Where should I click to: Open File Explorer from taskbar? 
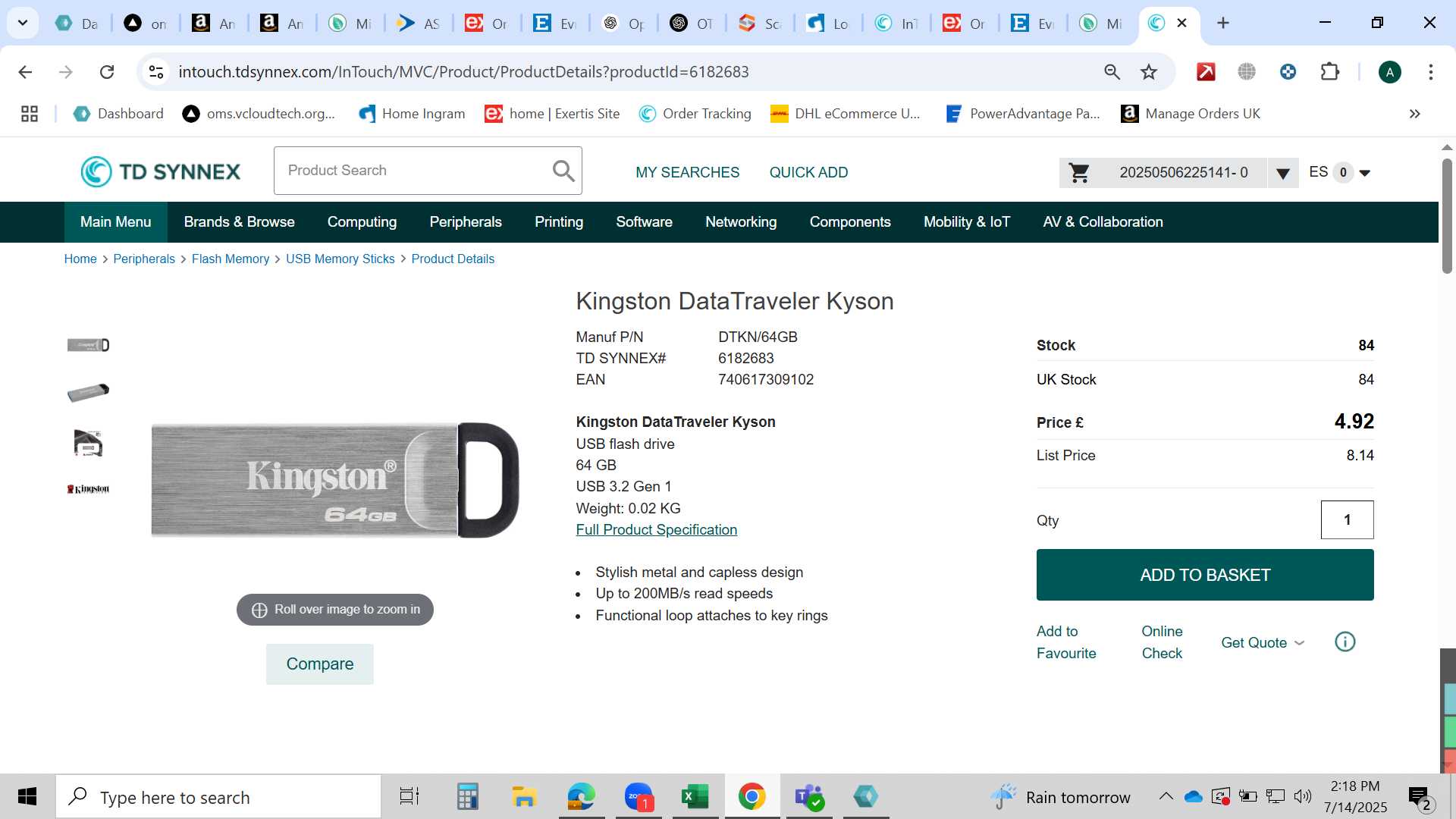click(x=524, y=797)
